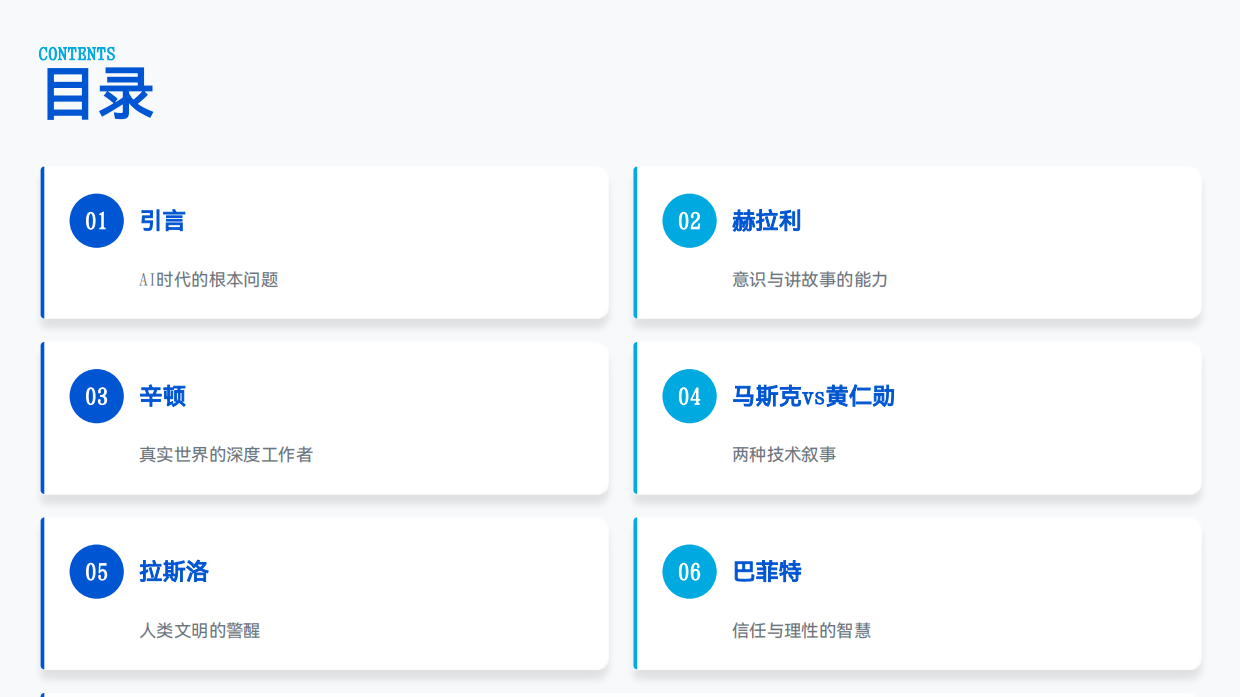Click the circular 03 number badge
Image resolution: width=1240 pixels, height=697 pixels.
click(96, 396)
